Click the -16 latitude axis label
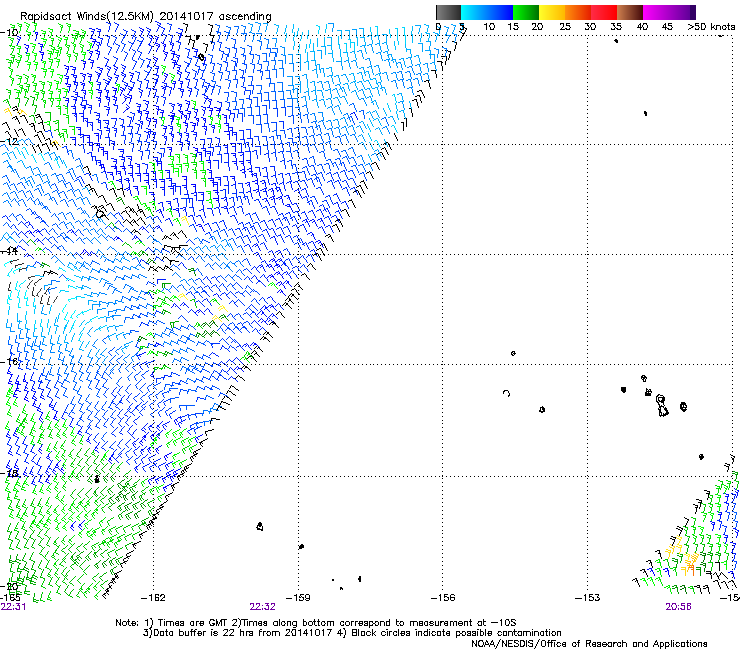This screenshot has height=650, width=740. [9, 362]
